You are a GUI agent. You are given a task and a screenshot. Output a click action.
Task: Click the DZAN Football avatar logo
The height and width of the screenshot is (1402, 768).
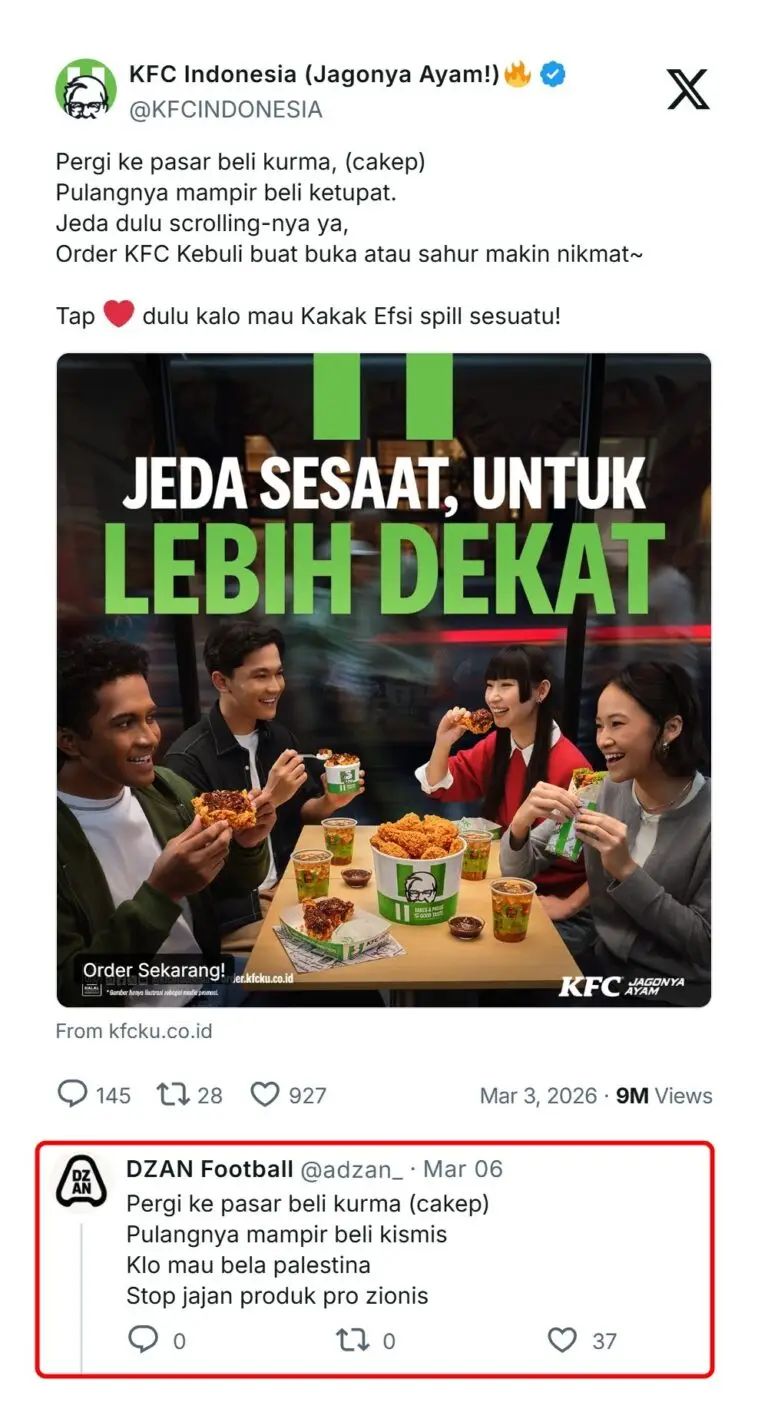point(82,1181)
